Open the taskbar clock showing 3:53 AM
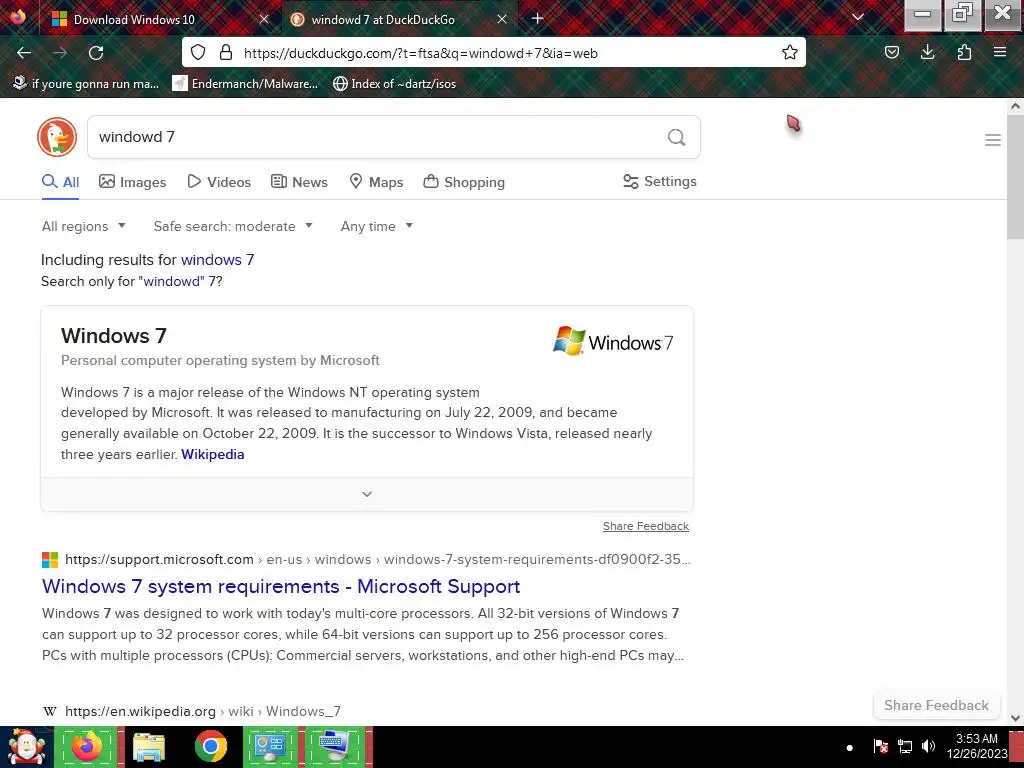The image size is (1024, 768). pyautogui.click(x=977, y=746)
